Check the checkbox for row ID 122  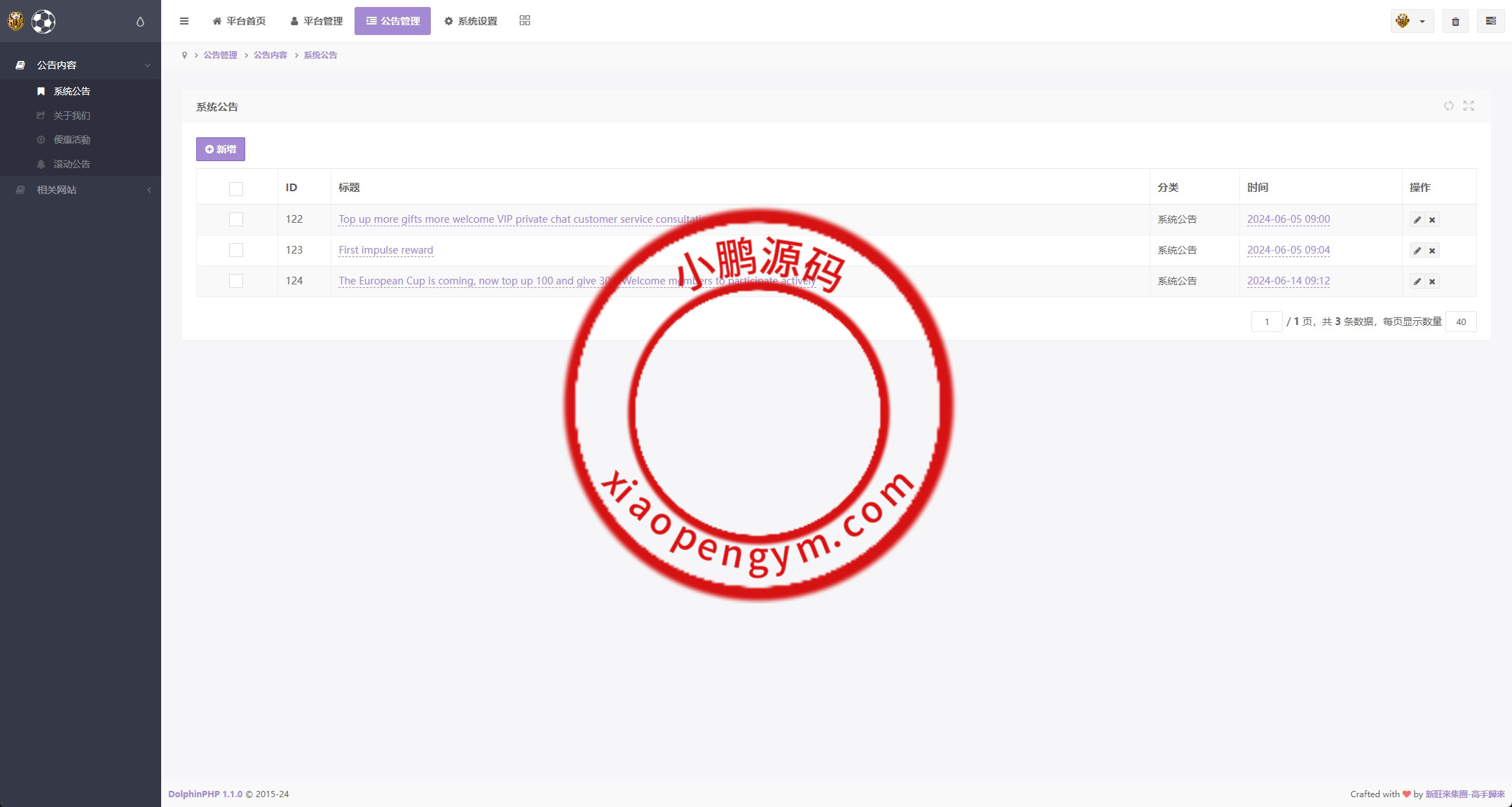click(236, 219)
